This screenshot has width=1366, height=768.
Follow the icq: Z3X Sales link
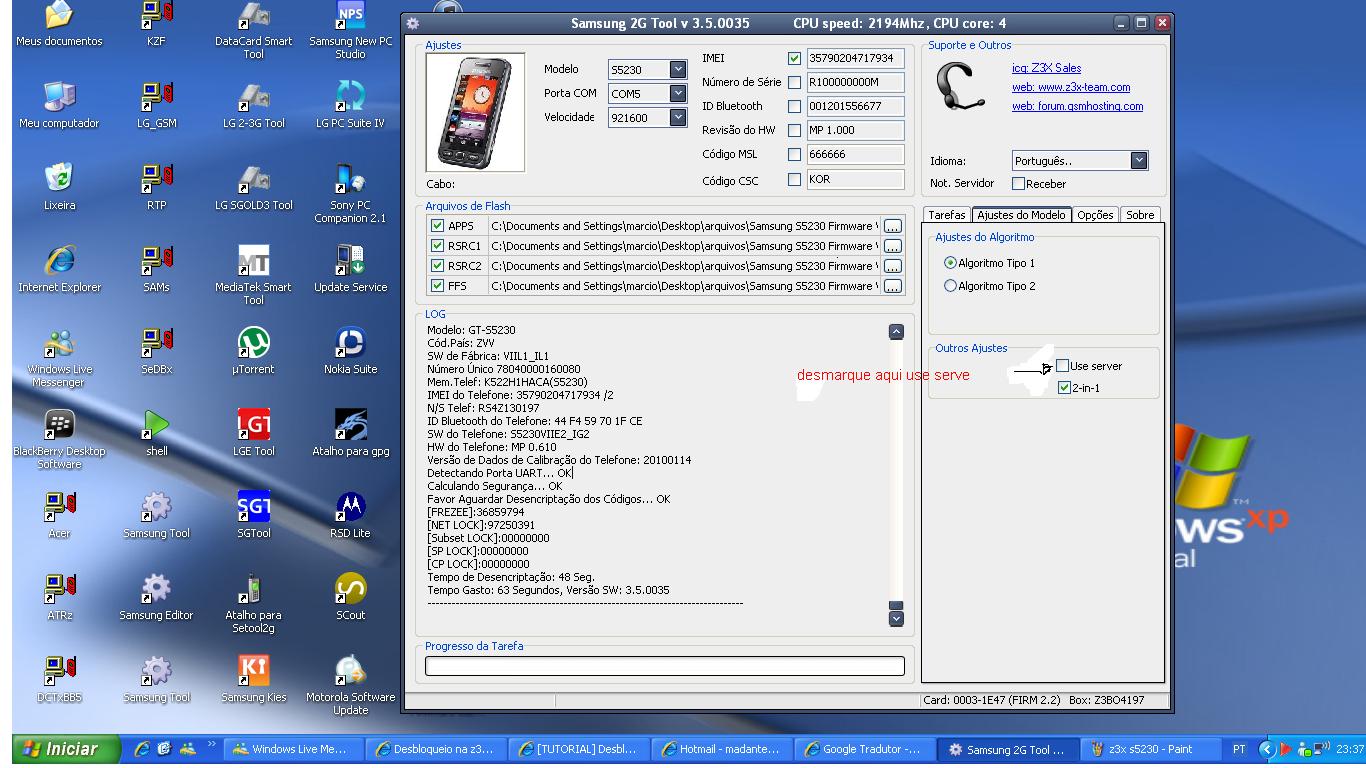pos(1046,68)
